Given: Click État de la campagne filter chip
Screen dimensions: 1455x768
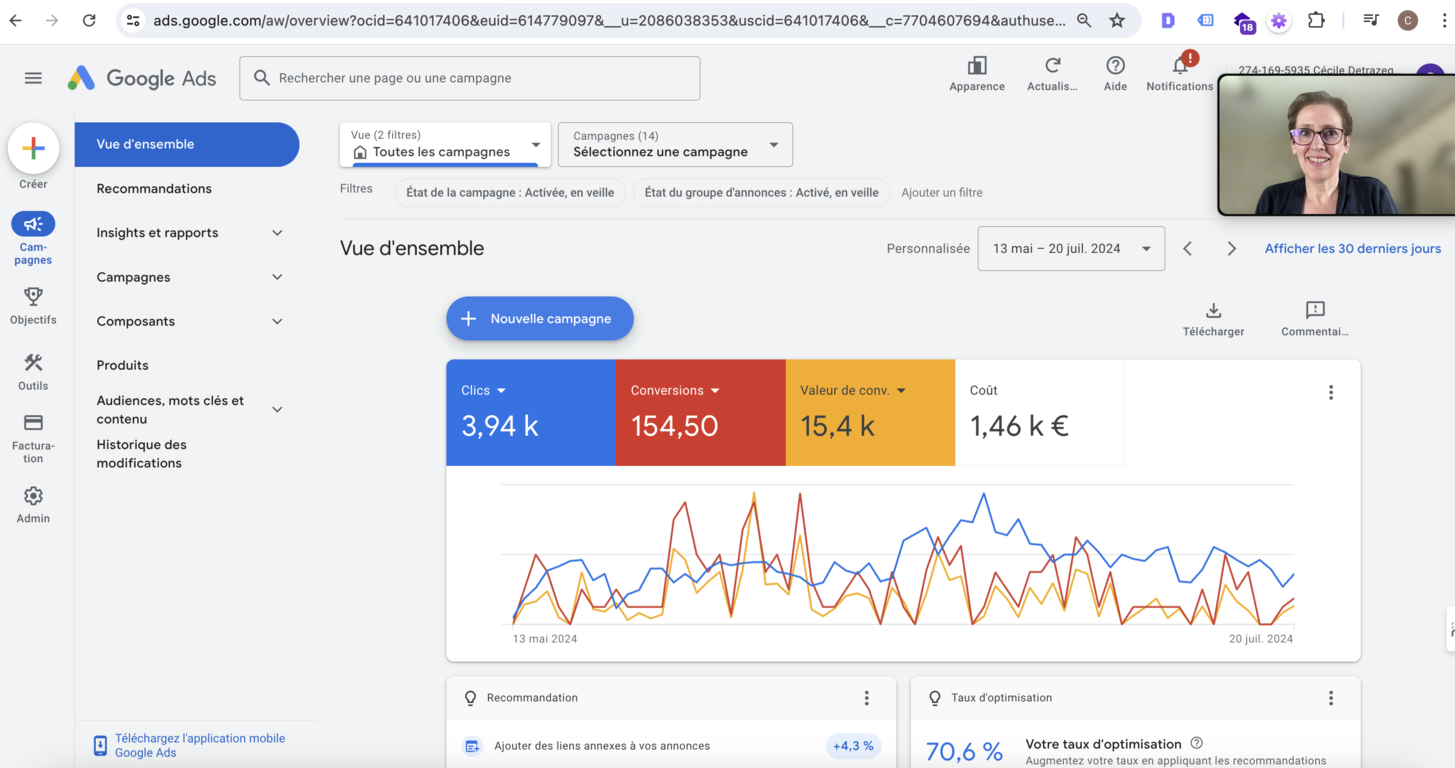Looking at the screenshot, I should pyautogui.click(x=510, y=193).
